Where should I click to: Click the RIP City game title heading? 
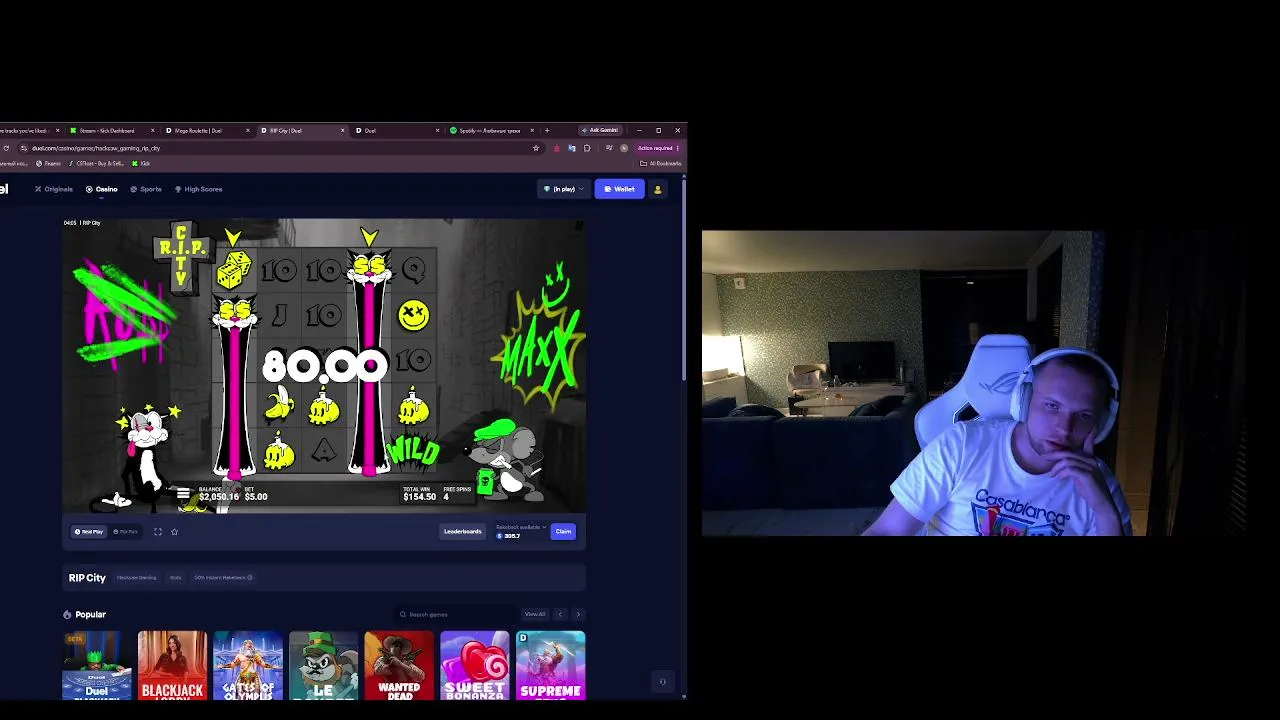click(87, 578)
